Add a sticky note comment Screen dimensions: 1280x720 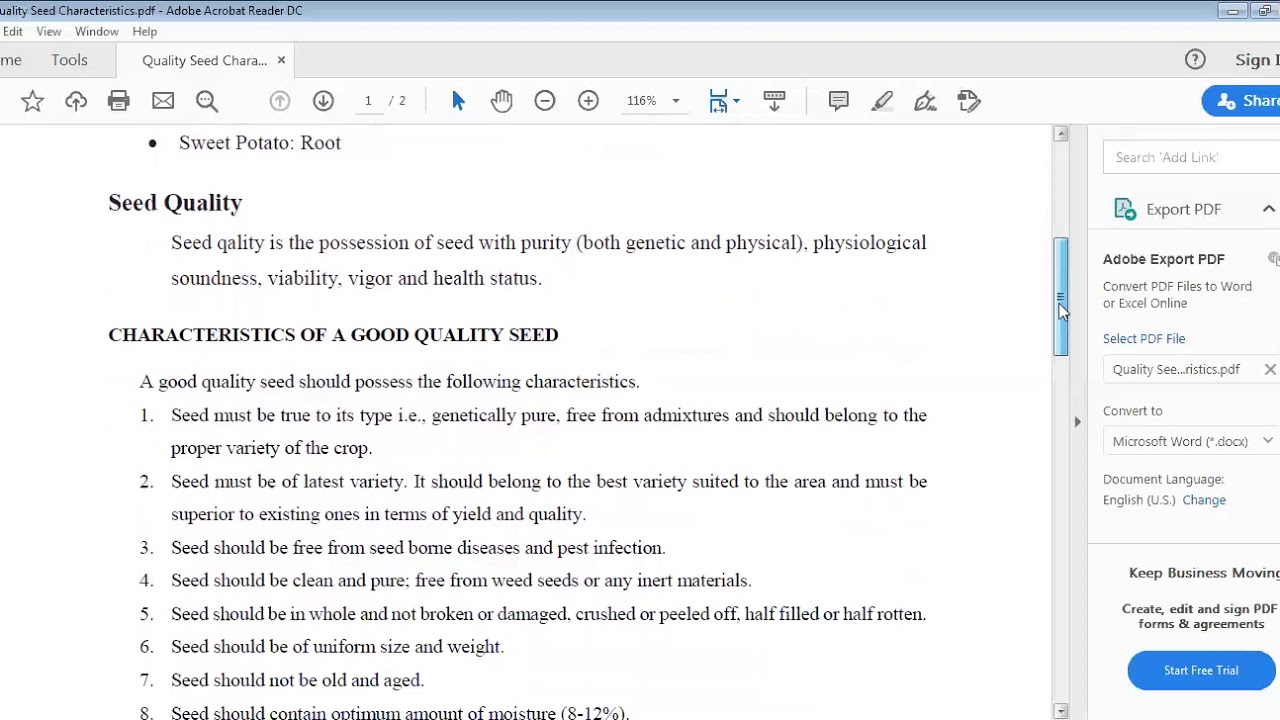pos(838,101)
